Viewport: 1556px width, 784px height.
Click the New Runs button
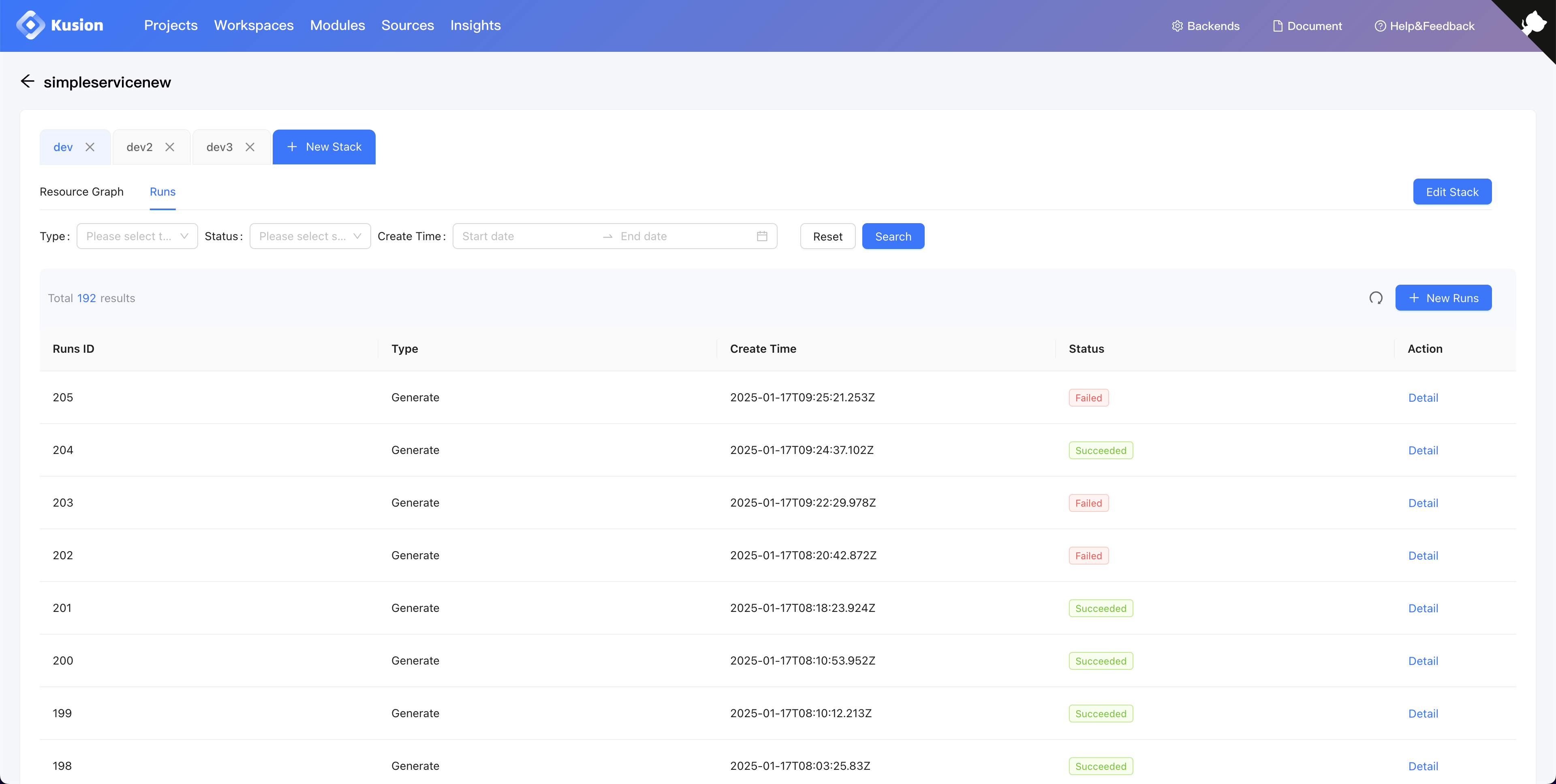1443,298
